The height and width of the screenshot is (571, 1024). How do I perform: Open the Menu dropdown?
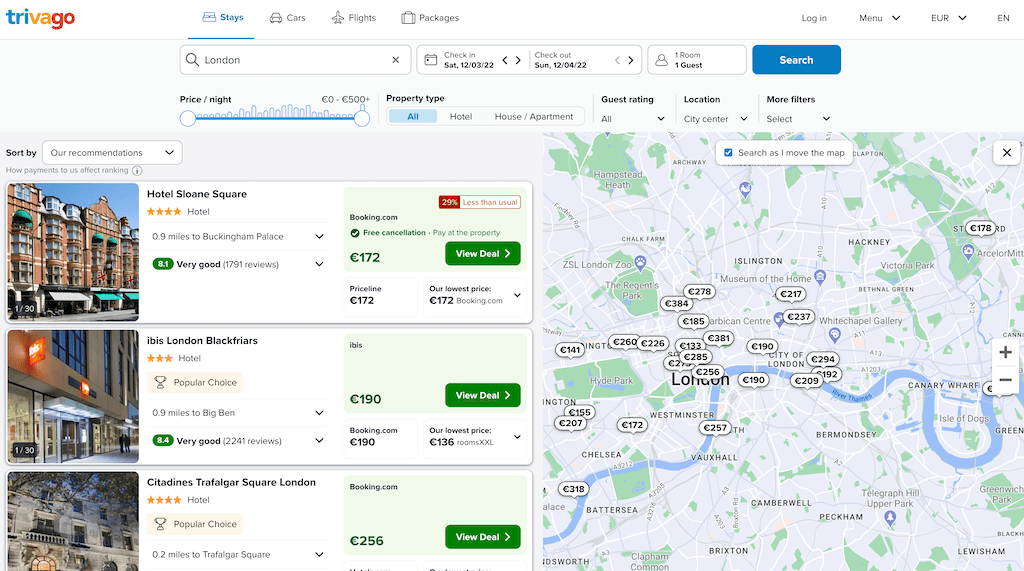point(880,18)
